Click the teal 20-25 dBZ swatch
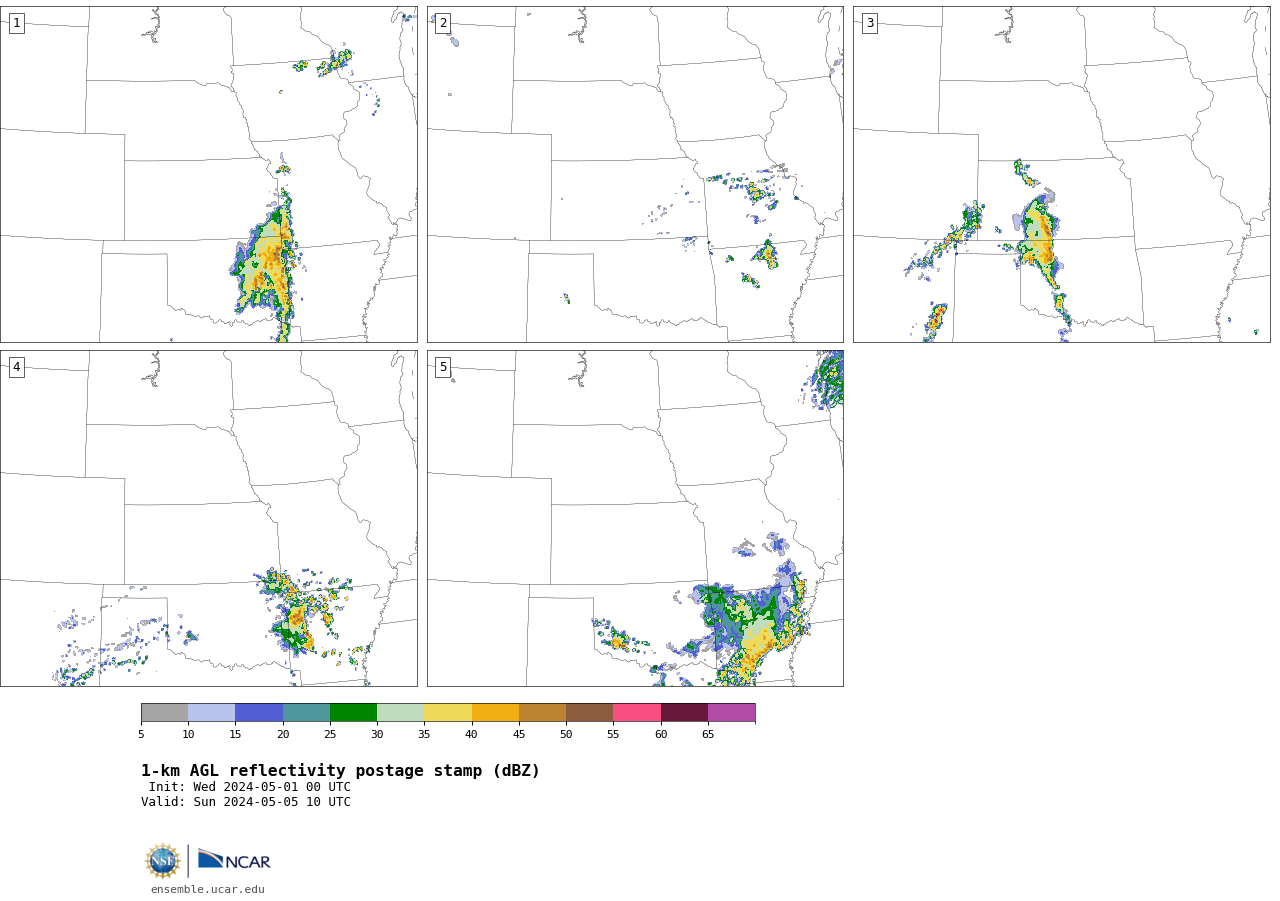 tap(306, 713)
